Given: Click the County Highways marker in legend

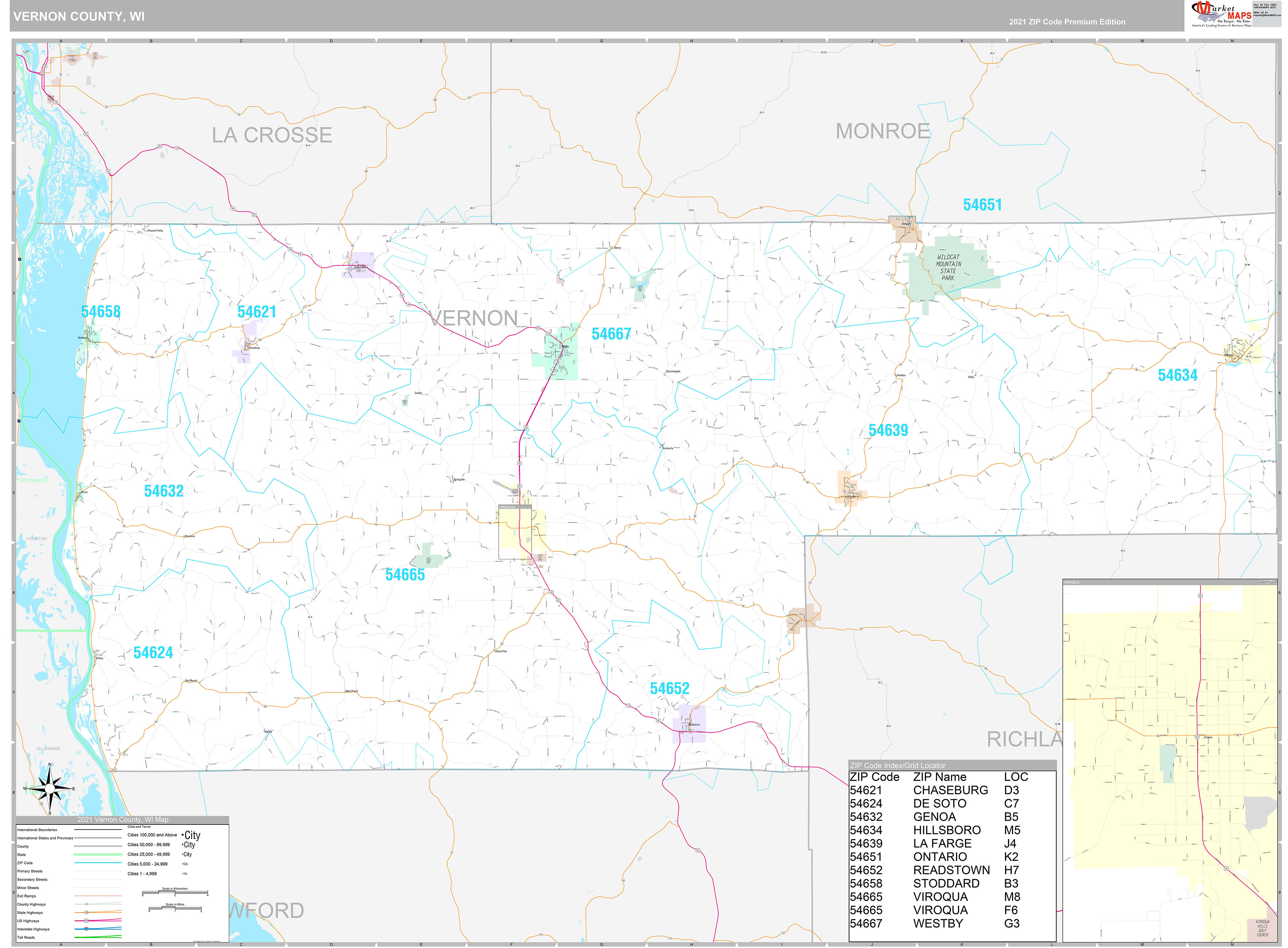Looking at the screenshot, I should pos(87,904).
